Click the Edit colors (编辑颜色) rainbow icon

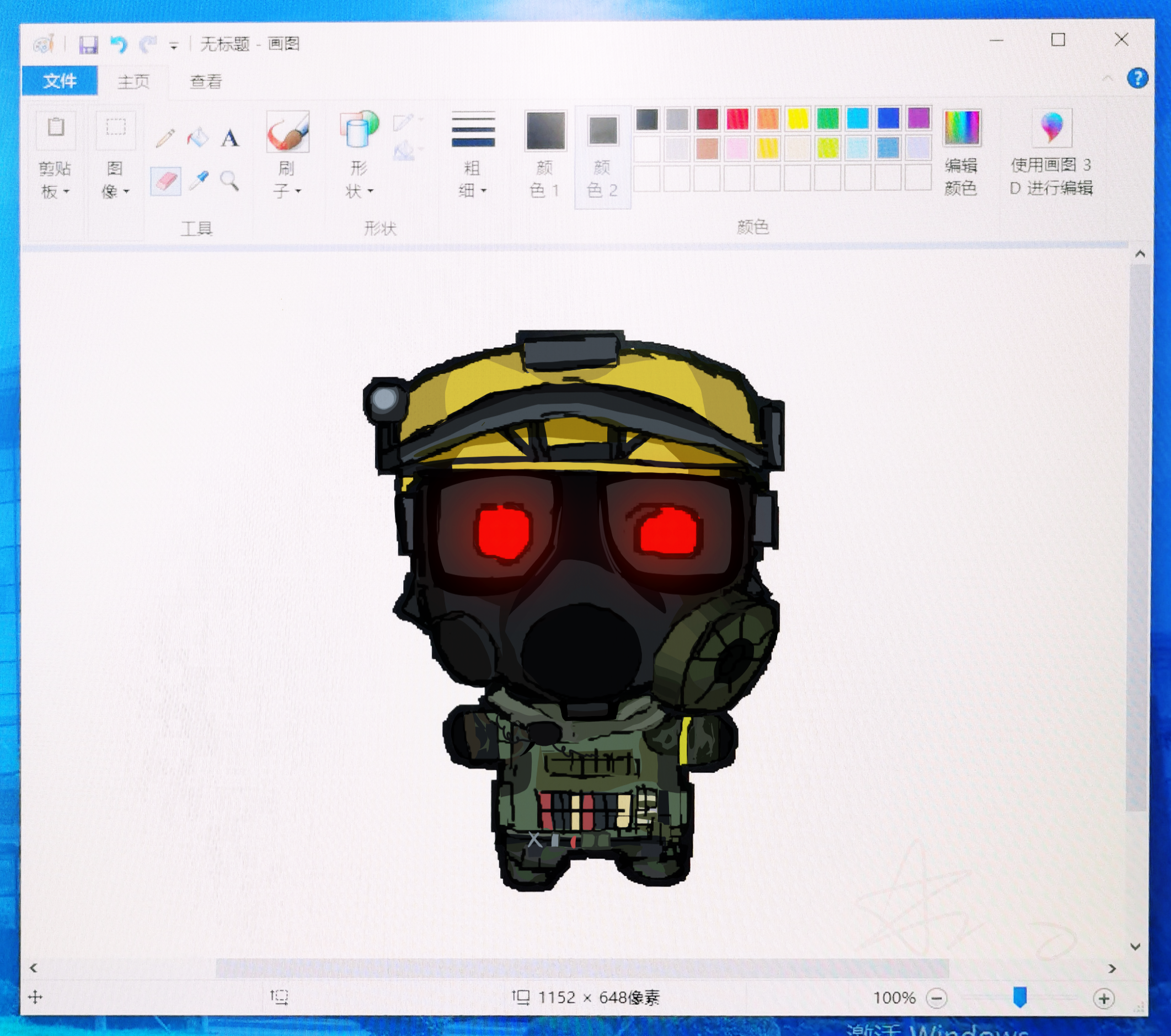point(962,127)
